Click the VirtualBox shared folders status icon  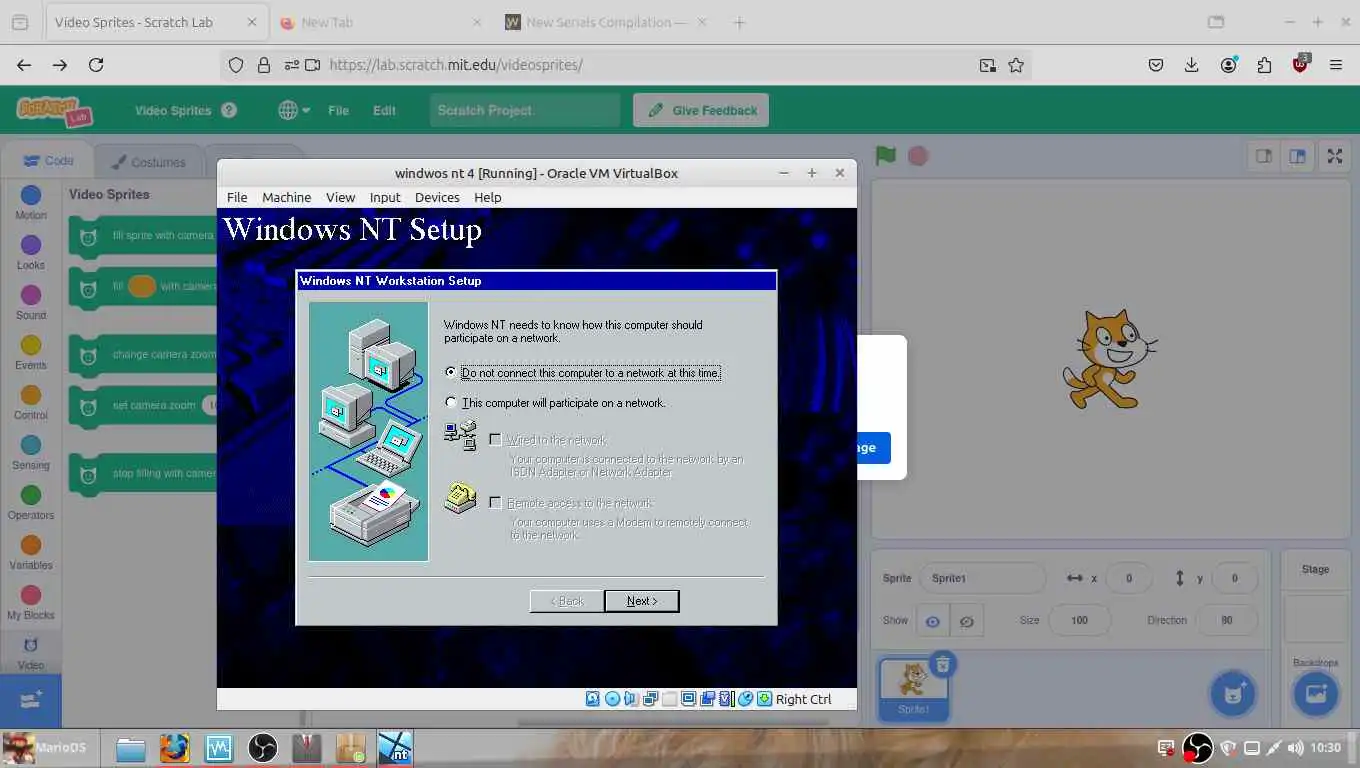[707, 699]
